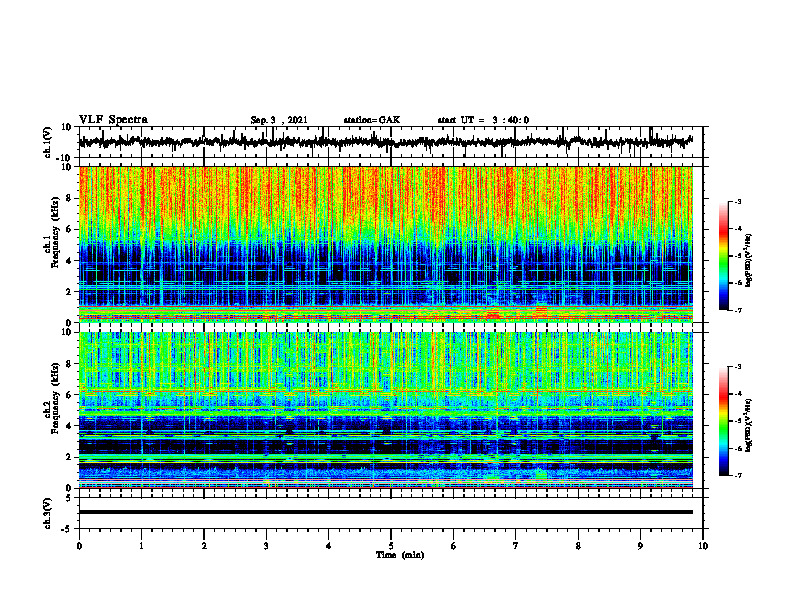Image resolution: width=792 pixels, height=612 pixels.
Task: Click the ch.3 flat black trace line
Action: [x=385, y=512]
